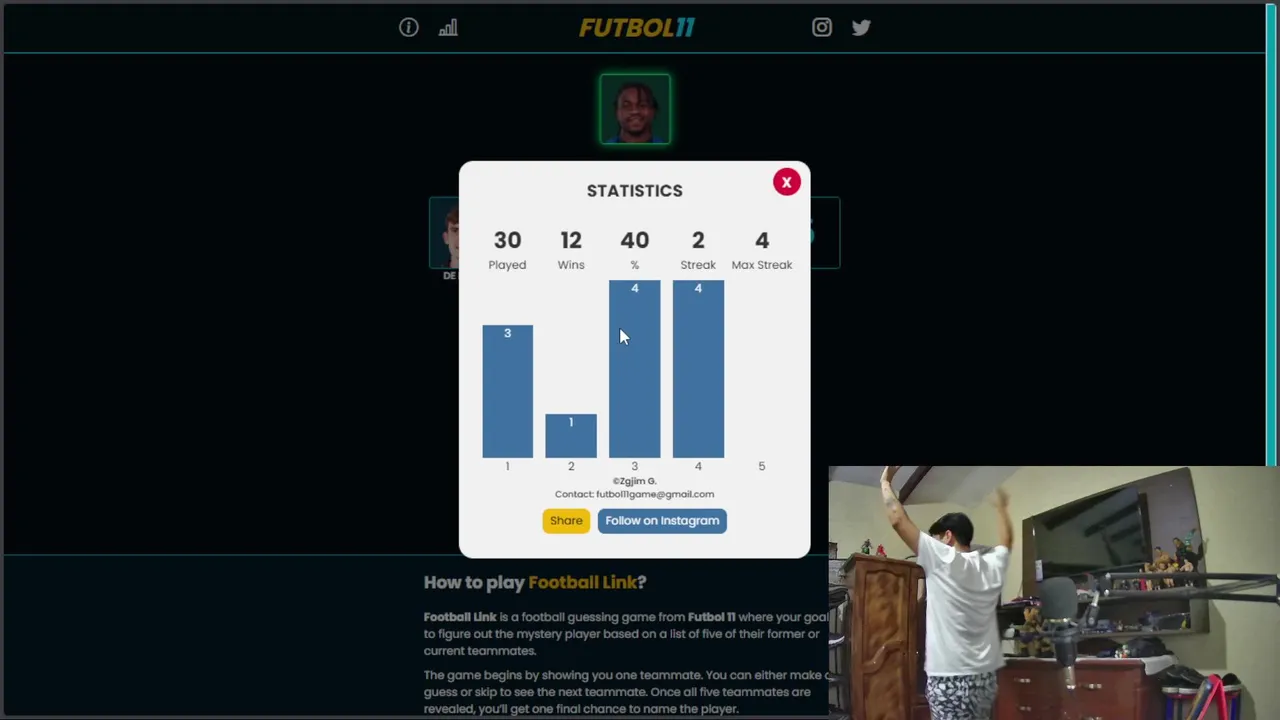Click the short bar for guess 2
Viewport: 1280px width, 720px height.
571,436
